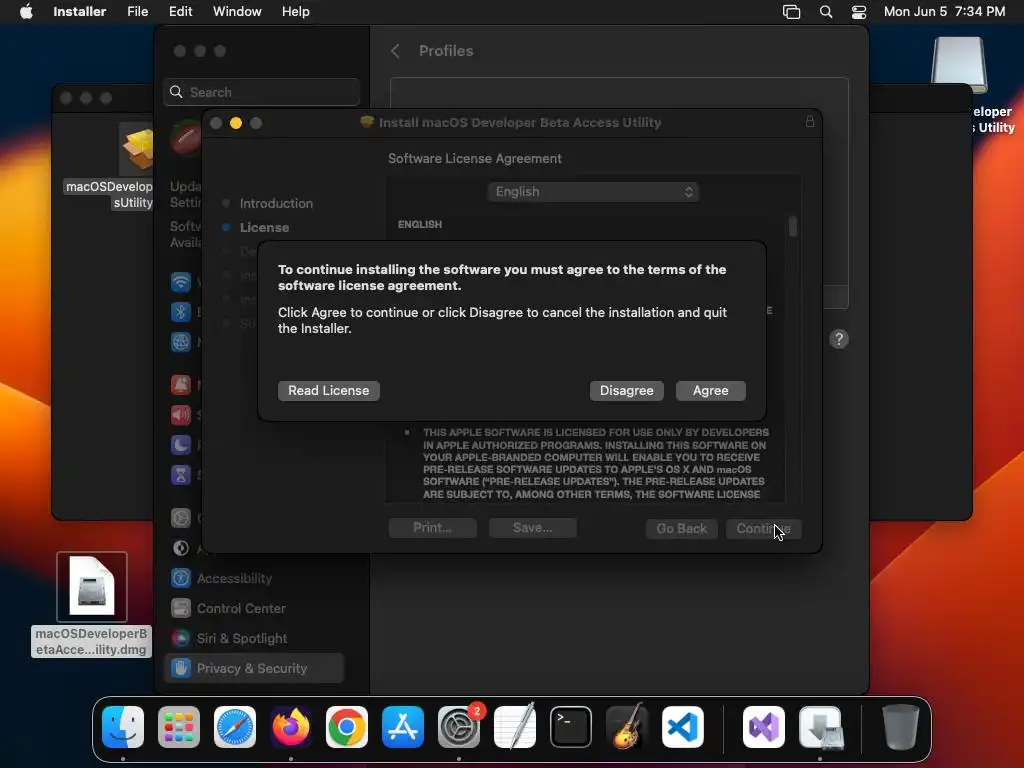Open the File menu
Viewport: 1024px width, 768px height.
point(137,12)
